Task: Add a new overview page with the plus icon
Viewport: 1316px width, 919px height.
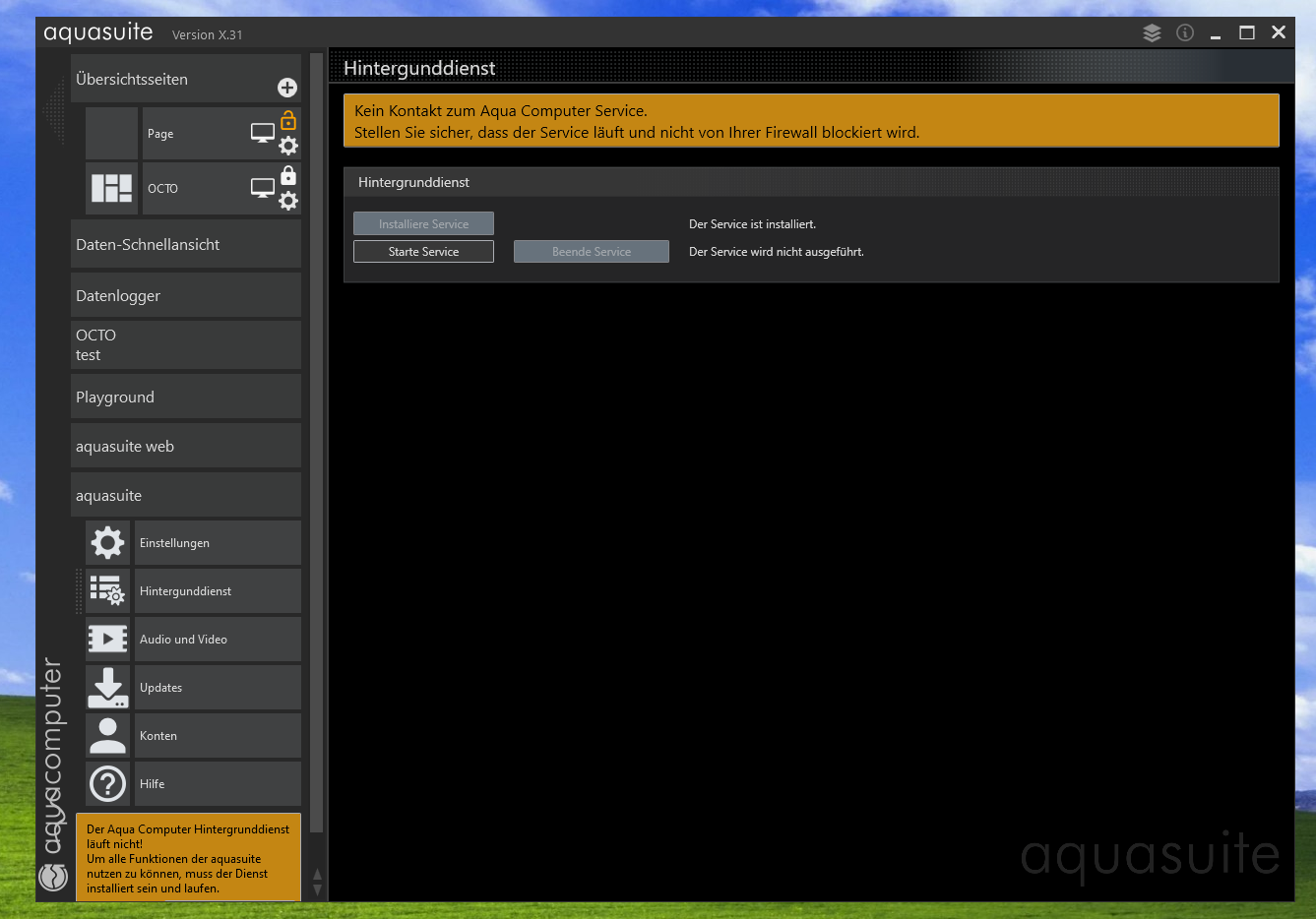Action: point(287,88)
